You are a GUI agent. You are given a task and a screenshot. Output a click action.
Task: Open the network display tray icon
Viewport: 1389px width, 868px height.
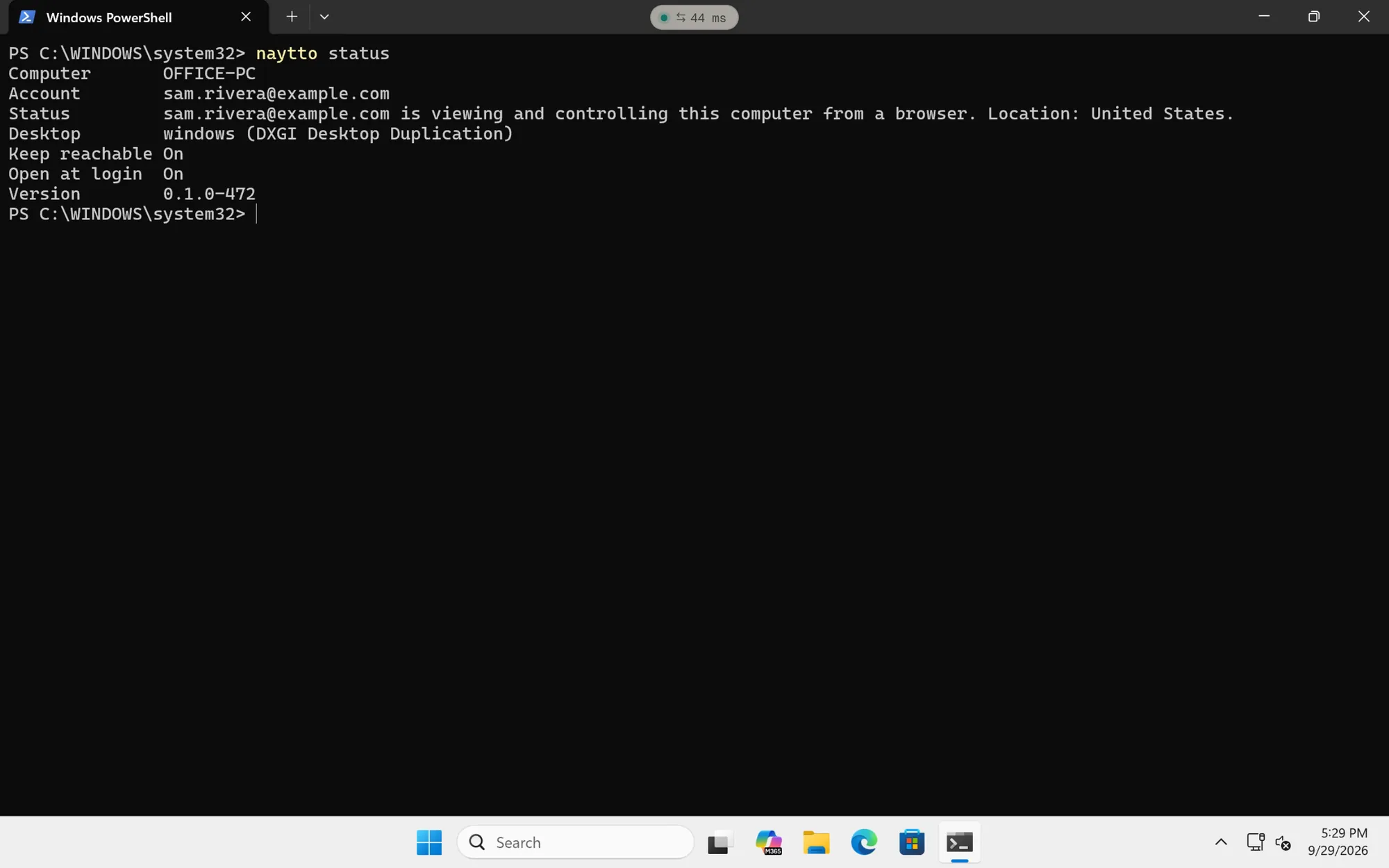[1255, 842]
